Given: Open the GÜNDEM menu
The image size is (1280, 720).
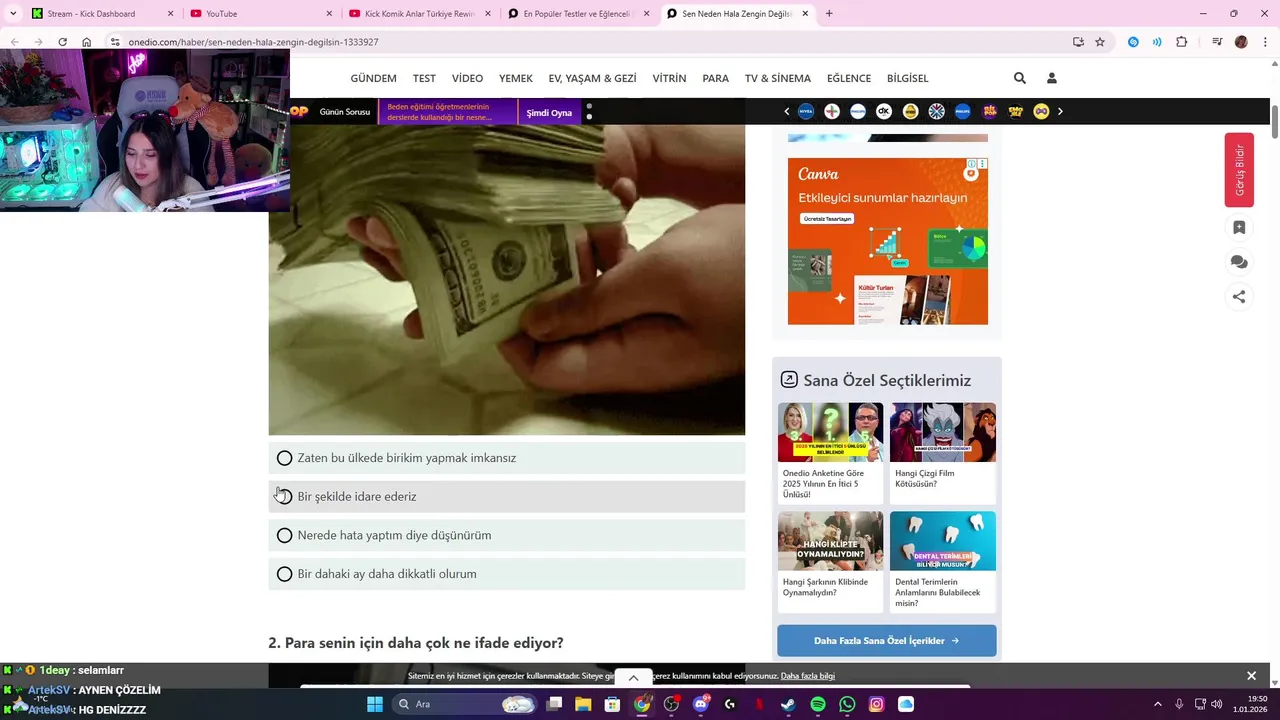Looking at the screenshot, I should pos(373,78).
